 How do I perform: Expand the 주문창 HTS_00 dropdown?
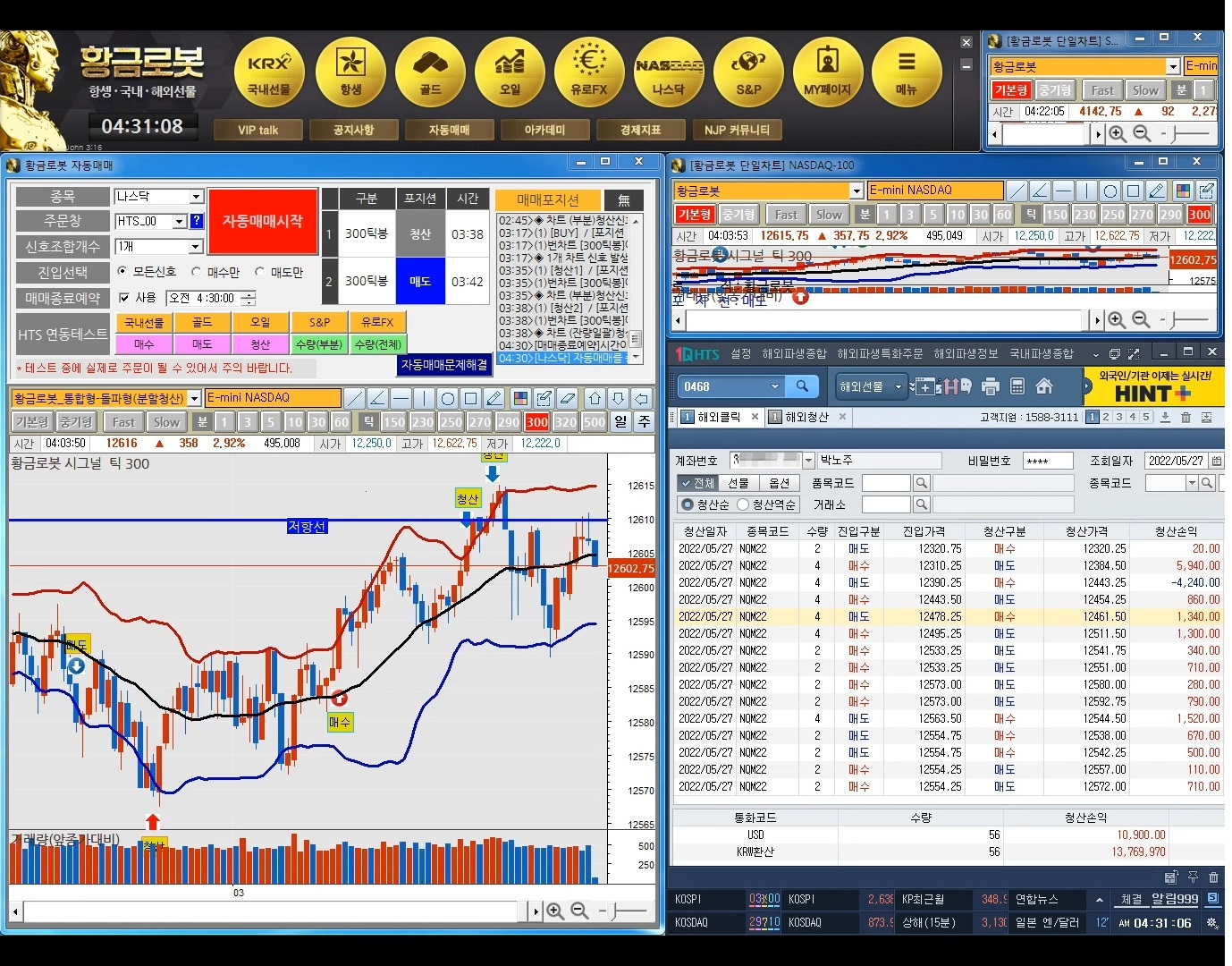[180, 221]
